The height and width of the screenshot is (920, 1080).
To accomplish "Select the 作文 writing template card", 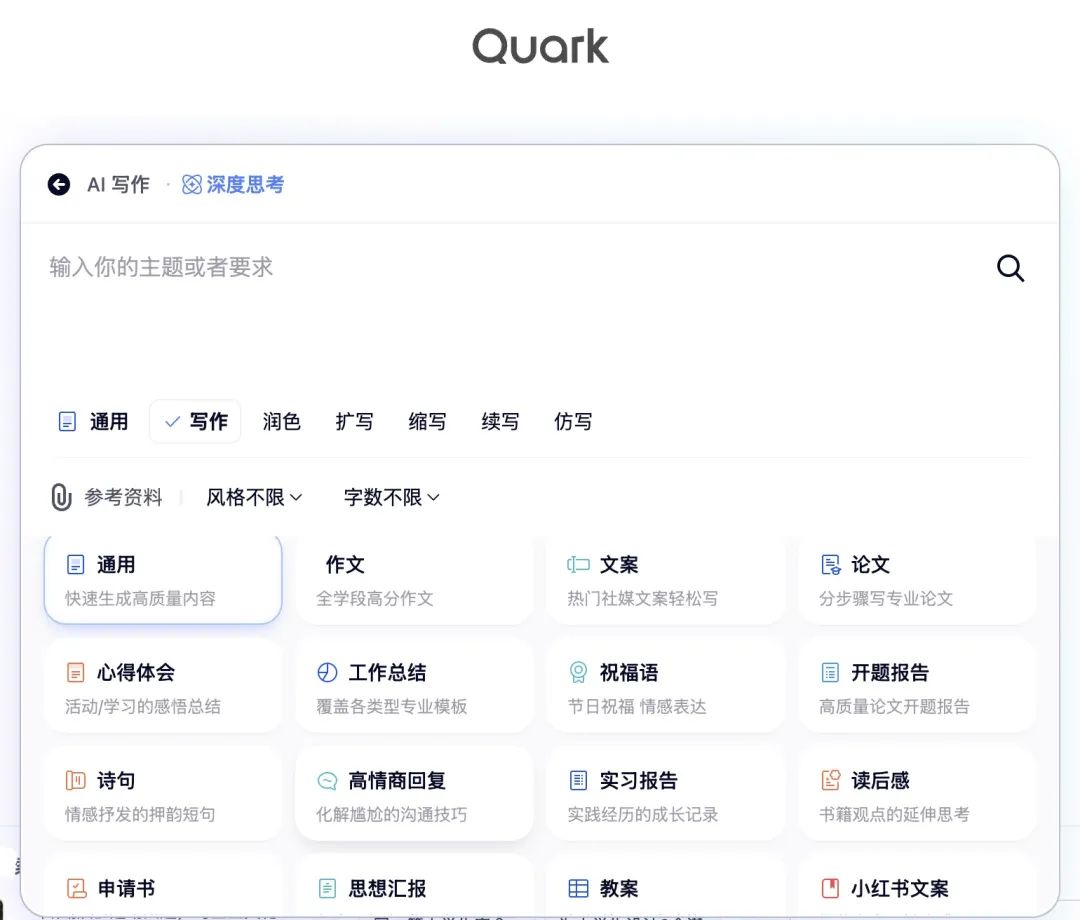I will coord(414,580).
